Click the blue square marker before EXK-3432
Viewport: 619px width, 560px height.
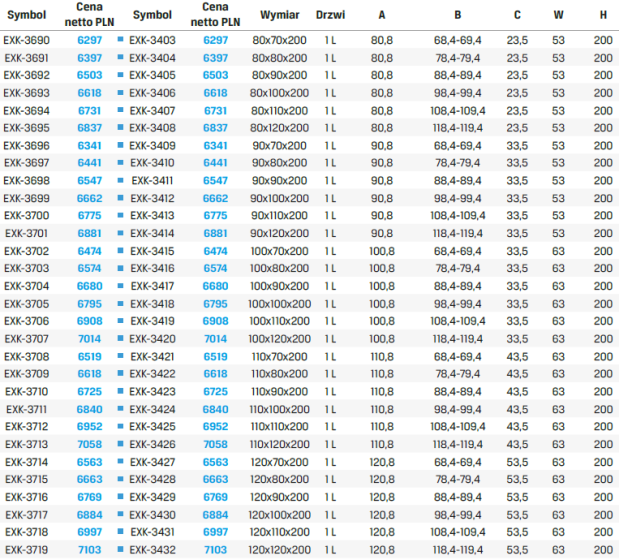point(120,549)
